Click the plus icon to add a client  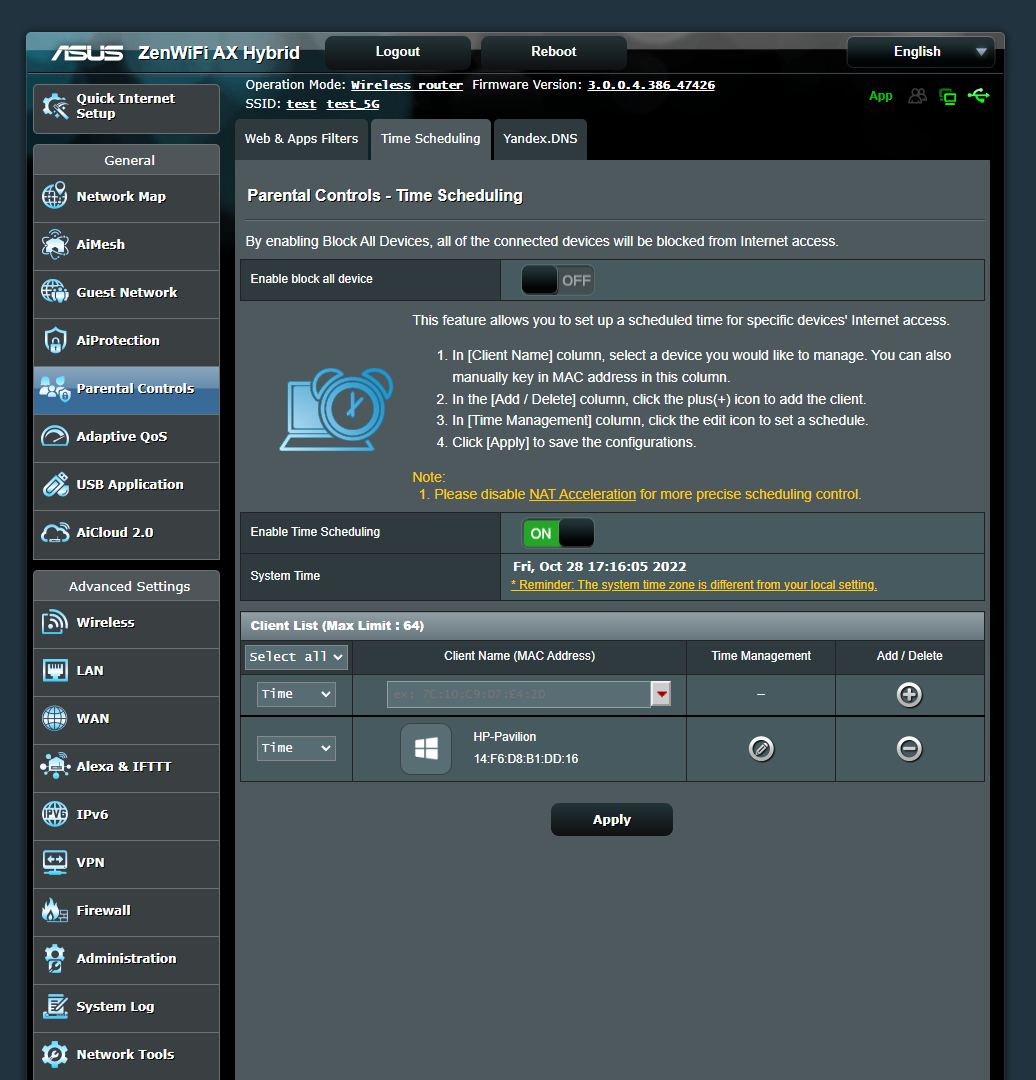point(909,694)
